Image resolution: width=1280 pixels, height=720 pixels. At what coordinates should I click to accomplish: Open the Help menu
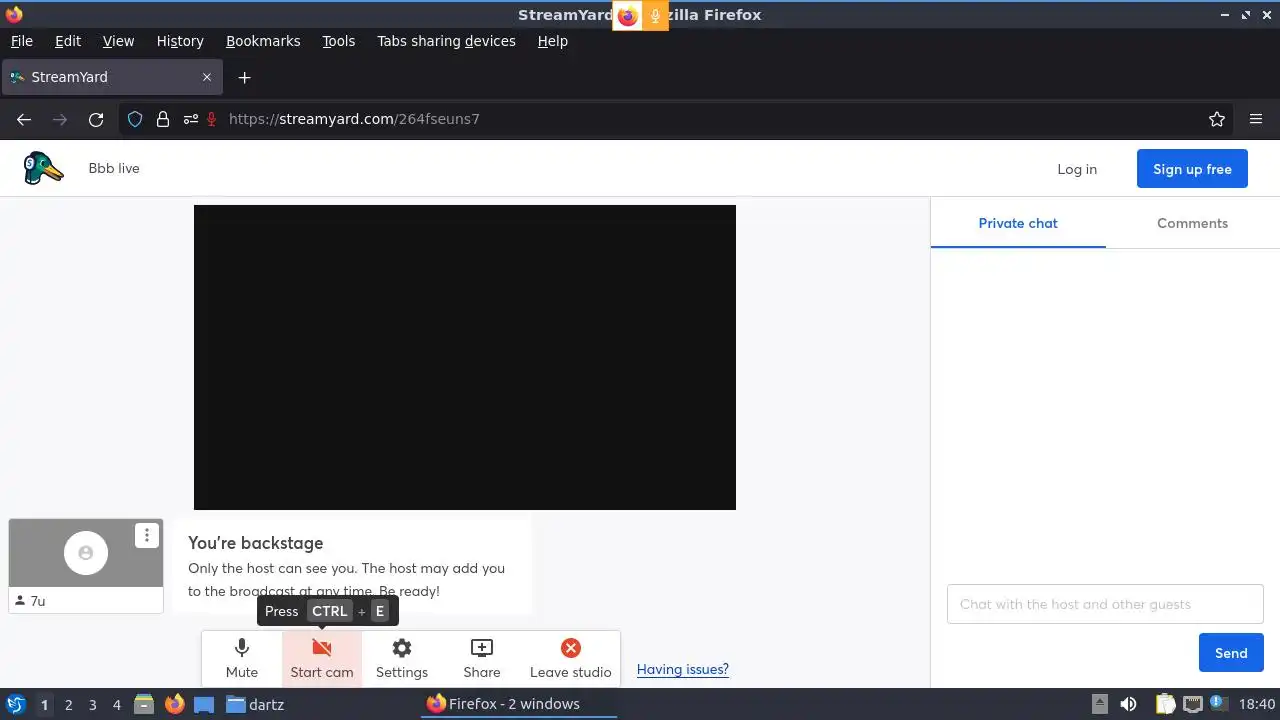(552, 41)
